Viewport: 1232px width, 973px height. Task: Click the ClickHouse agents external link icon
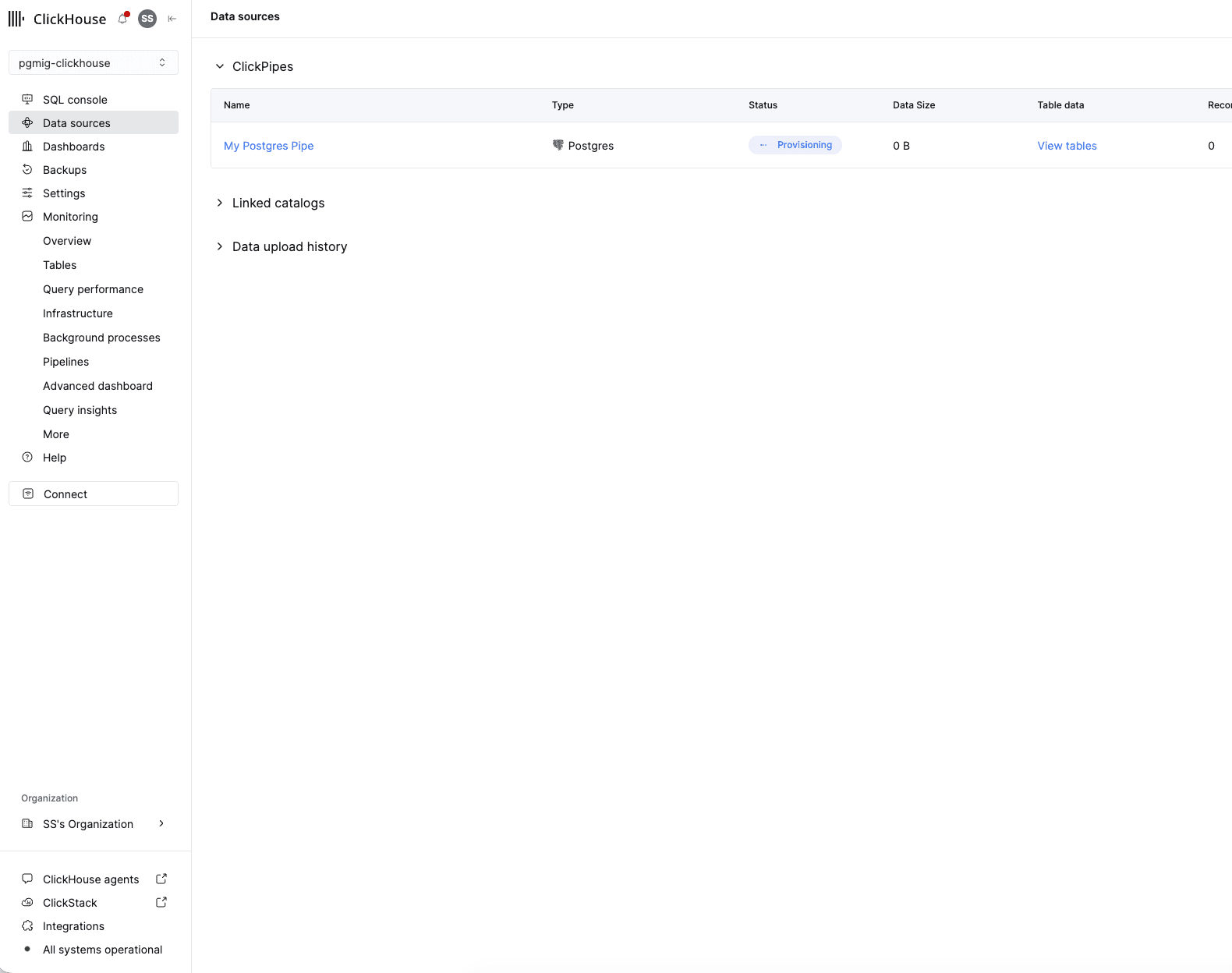161,879
